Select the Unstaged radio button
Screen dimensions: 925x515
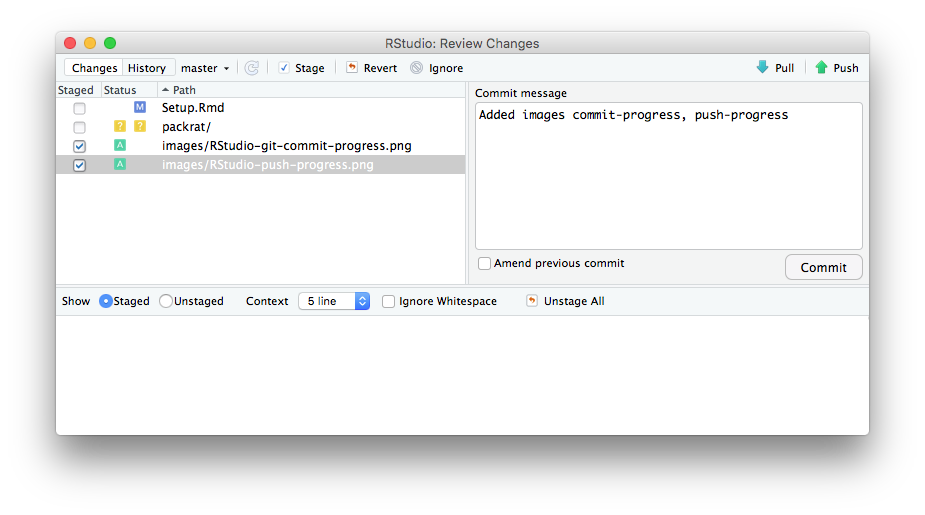click(x=166, y=301)
